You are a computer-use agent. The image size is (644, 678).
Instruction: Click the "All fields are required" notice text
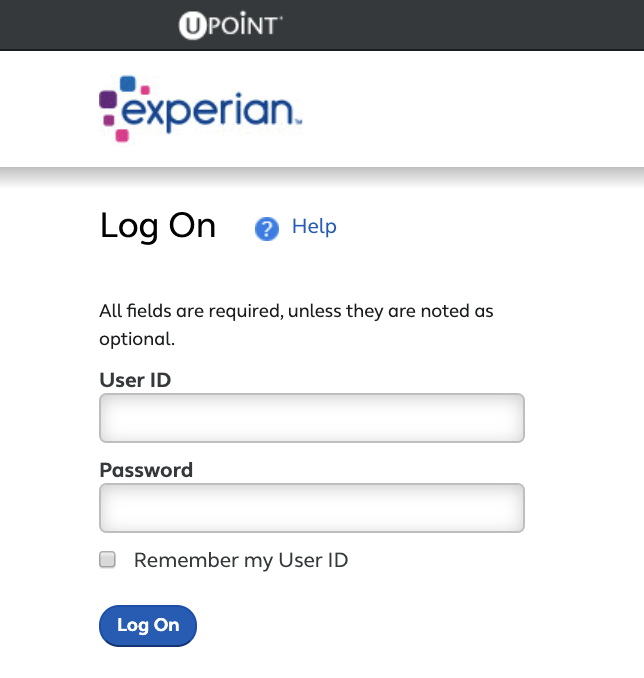pyautogui.click(x=296, y=325)
